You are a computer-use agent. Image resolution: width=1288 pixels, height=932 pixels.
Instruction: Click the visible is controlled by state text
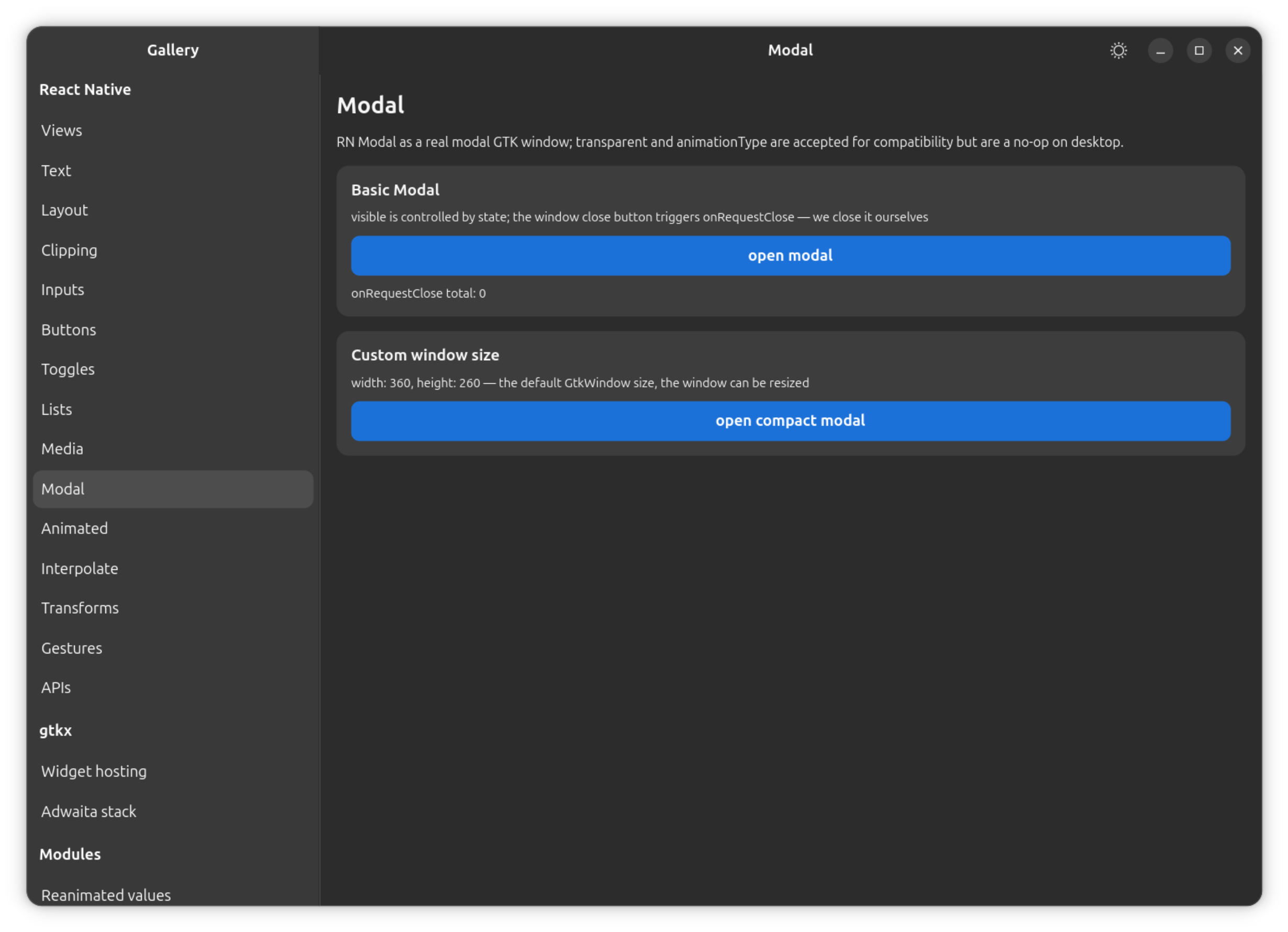click(639, 217)
